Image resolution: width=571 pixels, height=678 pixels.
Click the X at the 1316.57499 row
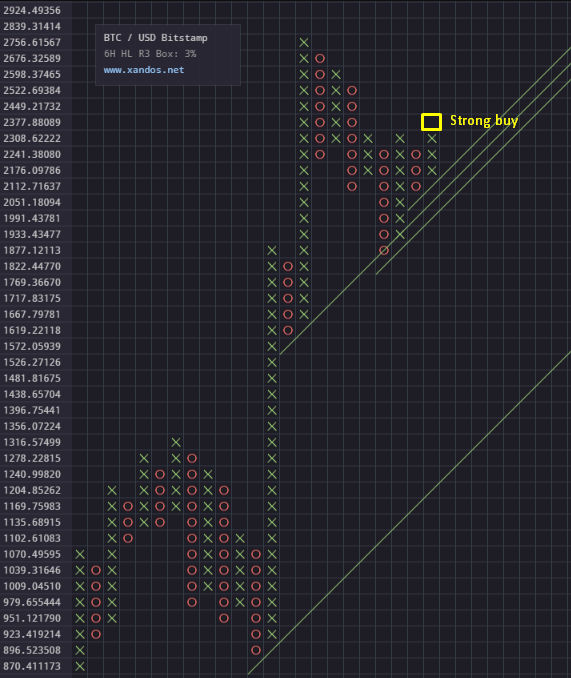pyautogui.click(x=176, y=442)
